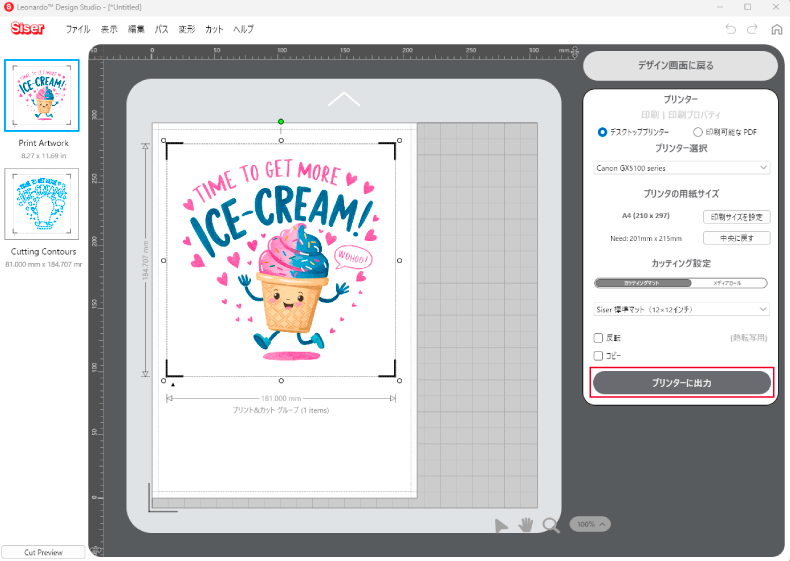Click the 181.000 mm width dimension
Viewport: 790px width, 561px height.
[x=281, y=398]
